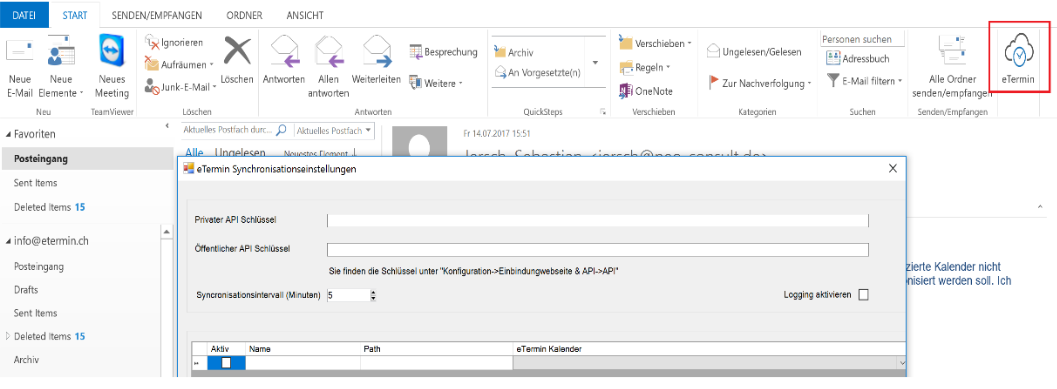Switch to the ORDNER tab
1057x389 pixels.
pos(245,15)
